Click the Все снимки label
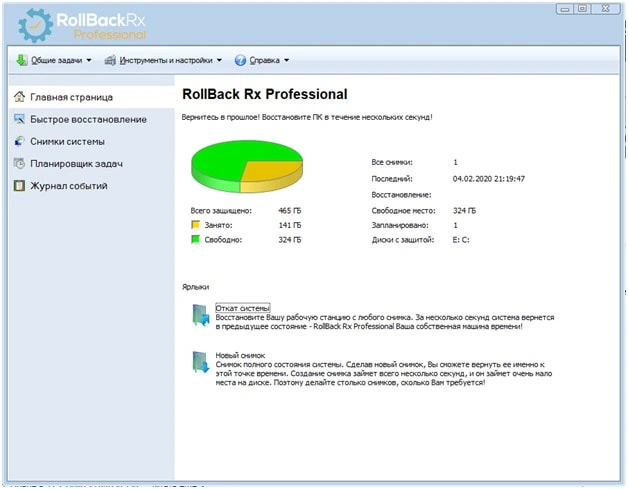The height and width of the screenshot is (489, 628). (392, 162)
